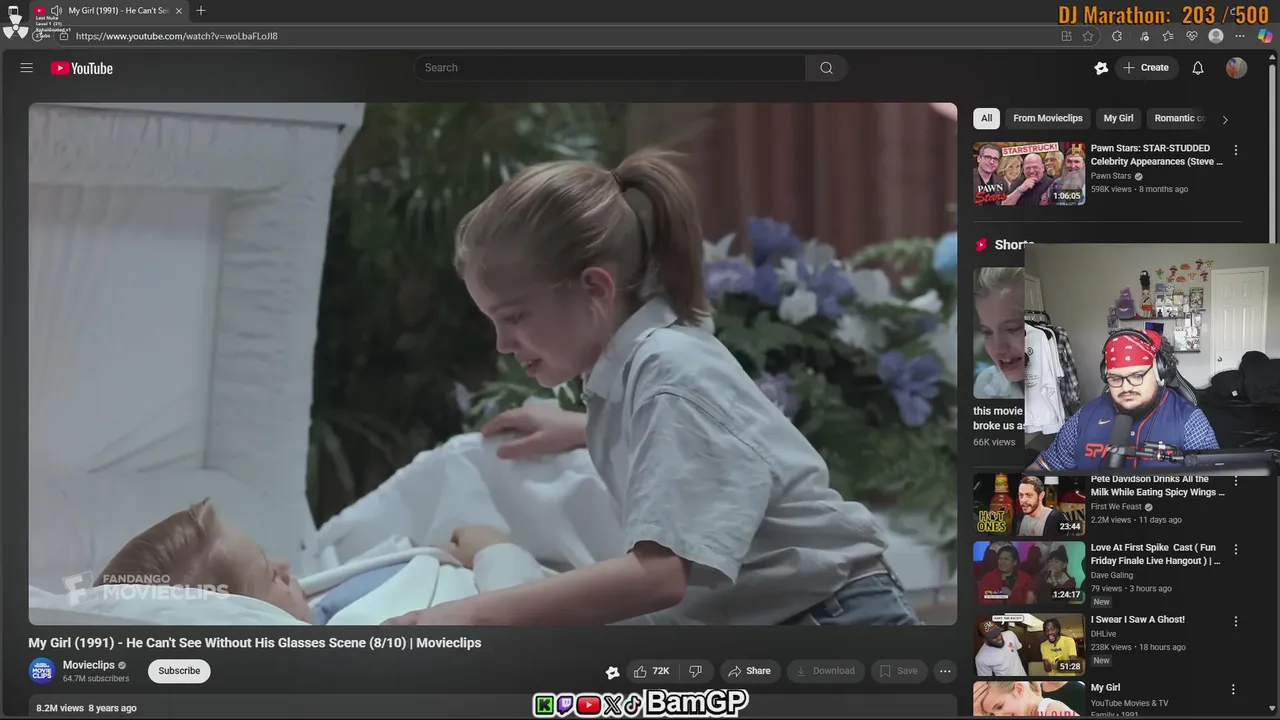The width and height of the screenshot is (1280, 720).
Task: Open the Copilot sidebar icon
Action: 1264,36
